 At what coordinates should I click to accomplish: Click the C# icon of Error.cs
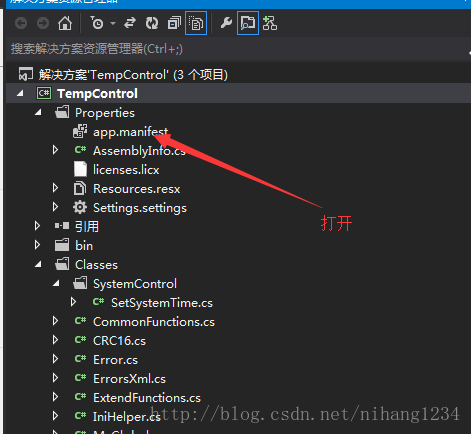pos(80,359)
